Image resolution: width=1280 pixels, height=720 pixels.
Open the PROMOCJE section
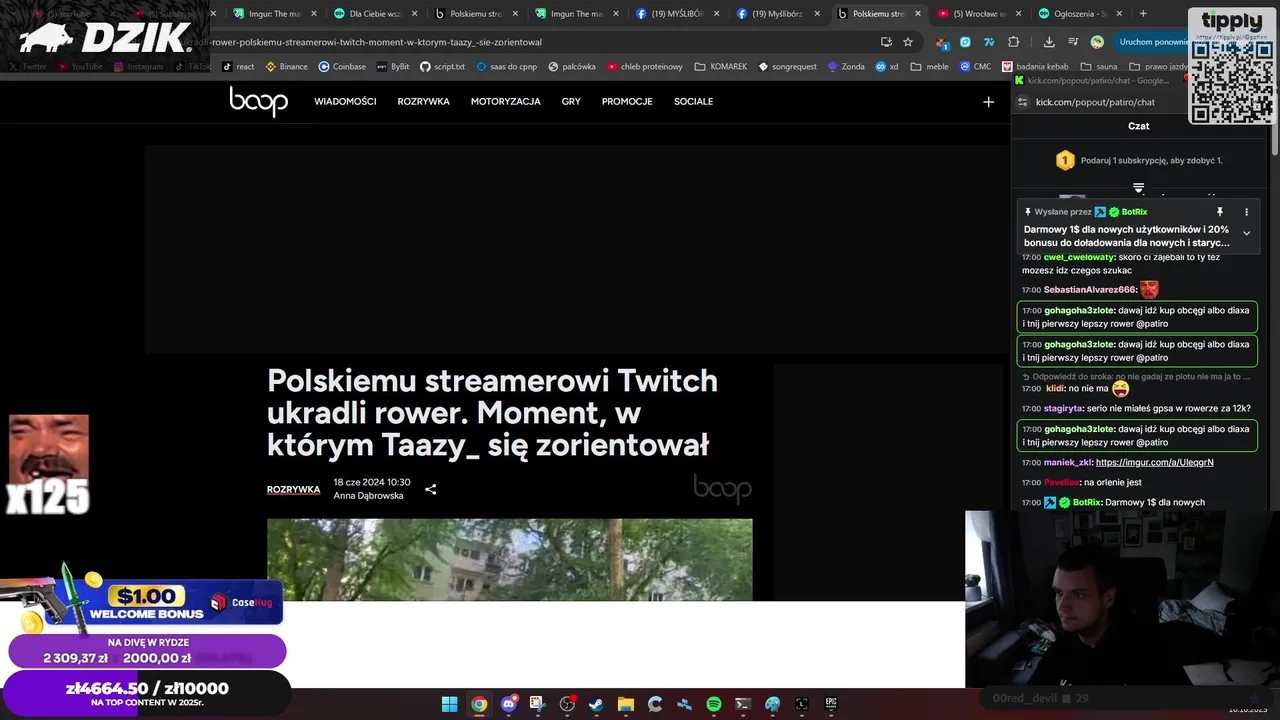627,102
